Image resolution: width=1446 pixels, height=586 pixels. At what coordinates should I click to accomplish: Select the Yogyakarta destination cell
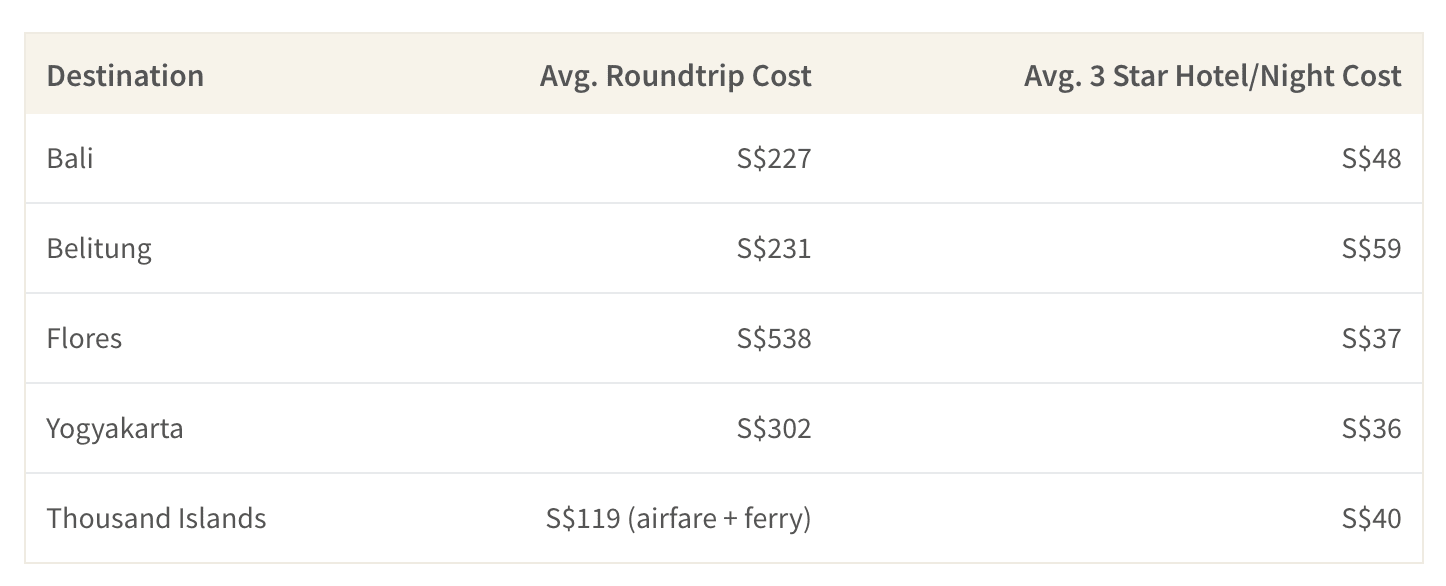(x=115, y=429)
